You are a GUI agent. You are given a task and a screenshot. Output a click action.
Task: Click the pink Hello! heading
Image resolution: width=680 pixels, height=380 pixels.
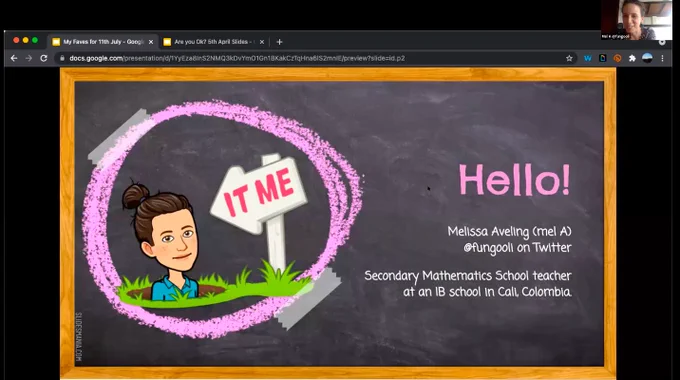click(515, 180)
